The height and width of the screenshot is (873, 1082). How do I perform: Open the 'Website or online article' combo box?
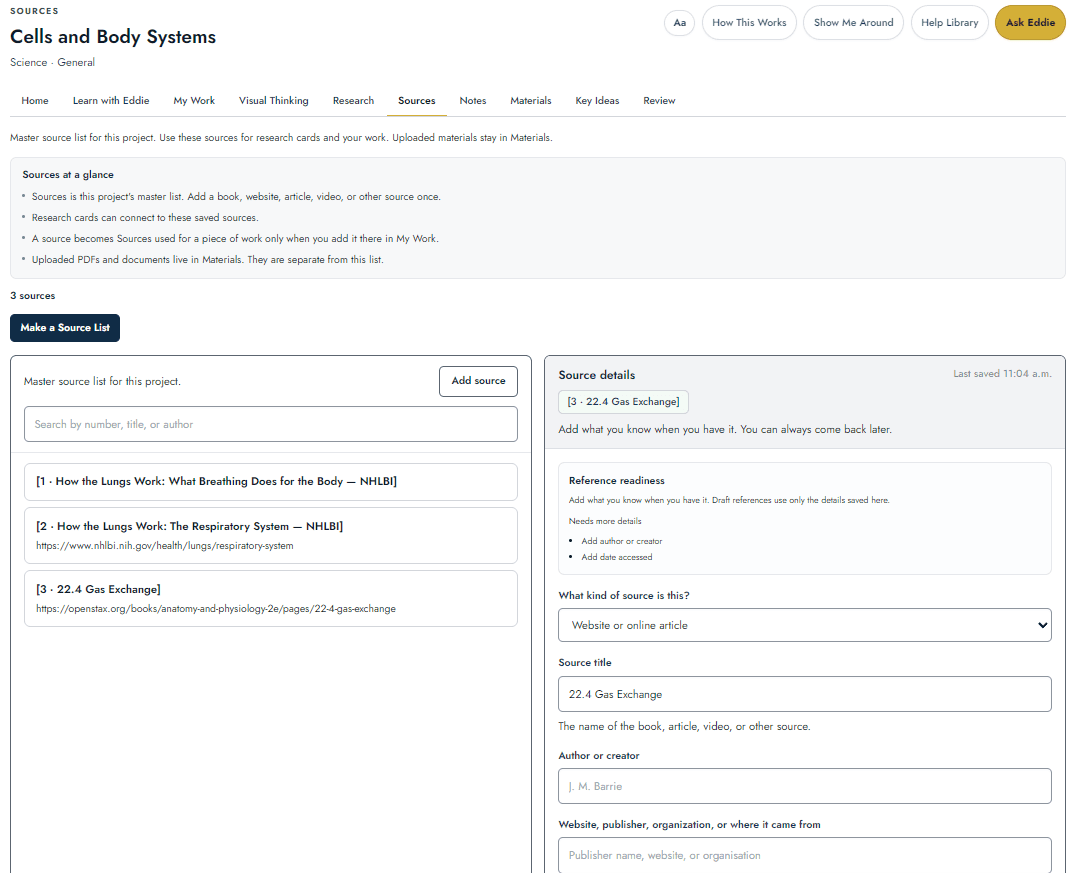coord(805,625)
